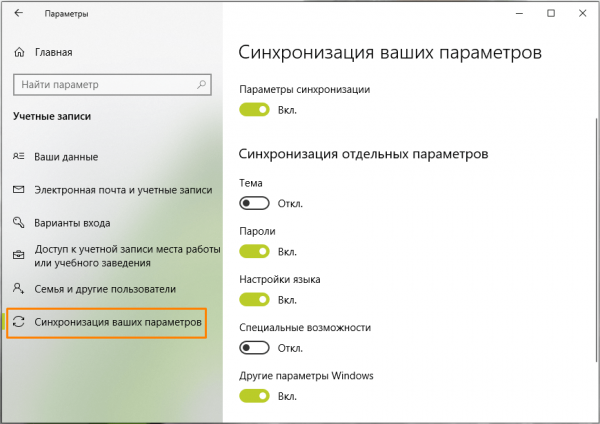The height and width of the screenshot is (424, 600).
Task: Click the Тема label text
Action: point(251,183)
